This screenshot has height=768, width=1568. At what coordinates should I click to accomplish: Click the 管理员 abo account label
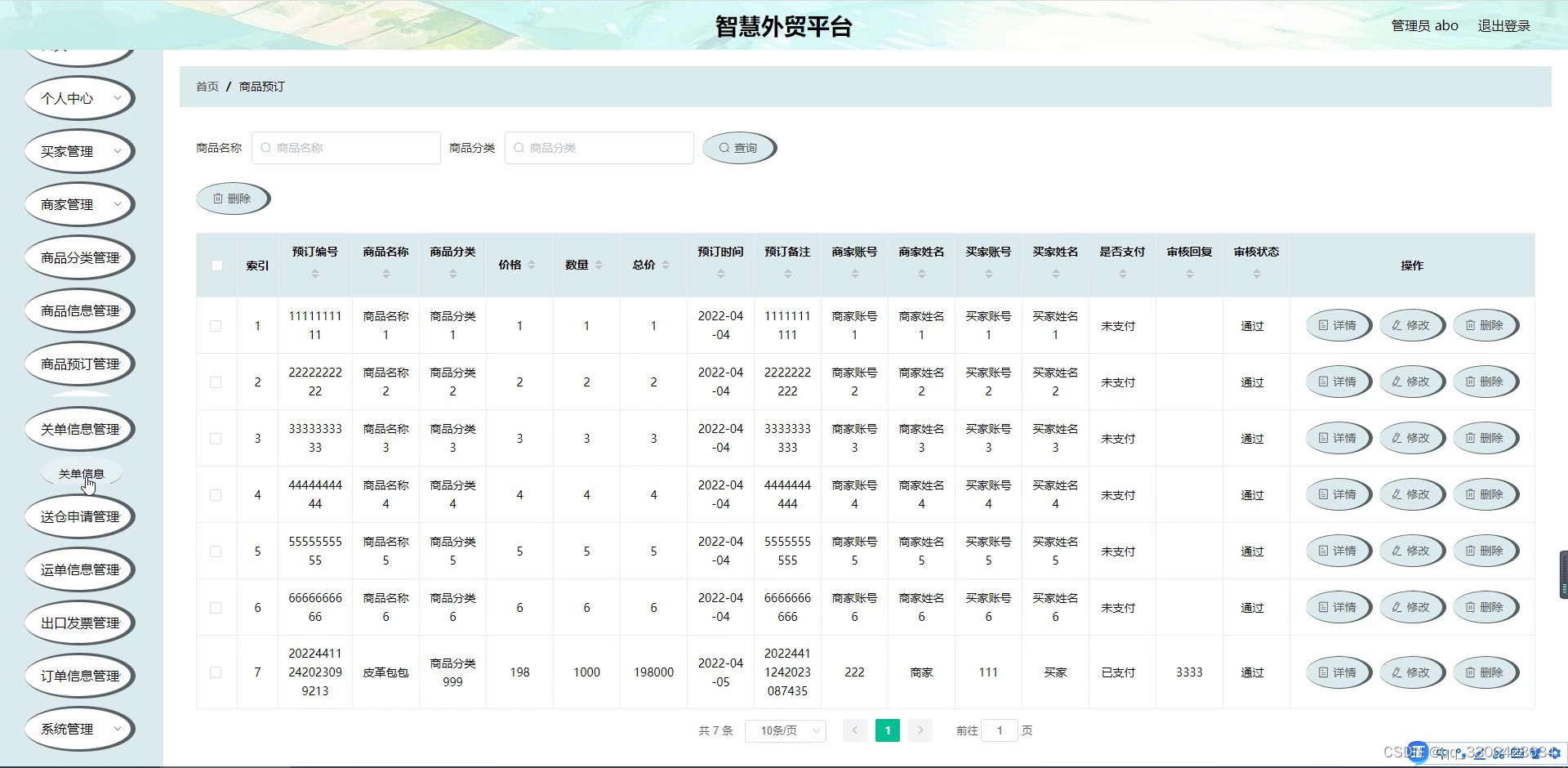pyautogui.click(x=1424, y=26)
